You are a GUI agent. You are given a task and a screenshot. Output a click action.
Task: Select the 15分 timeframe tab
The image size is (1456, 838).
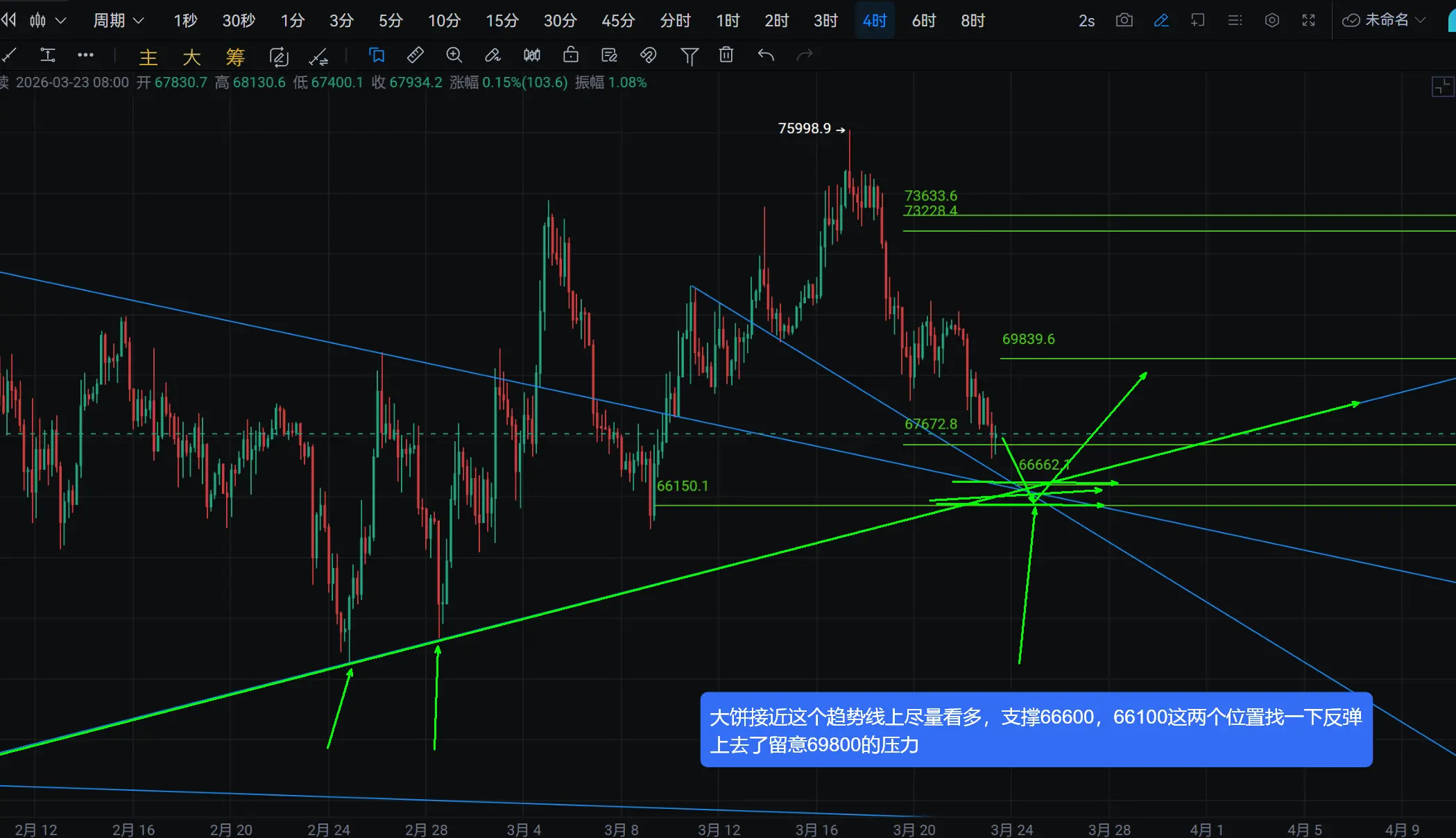coord(502,20)
